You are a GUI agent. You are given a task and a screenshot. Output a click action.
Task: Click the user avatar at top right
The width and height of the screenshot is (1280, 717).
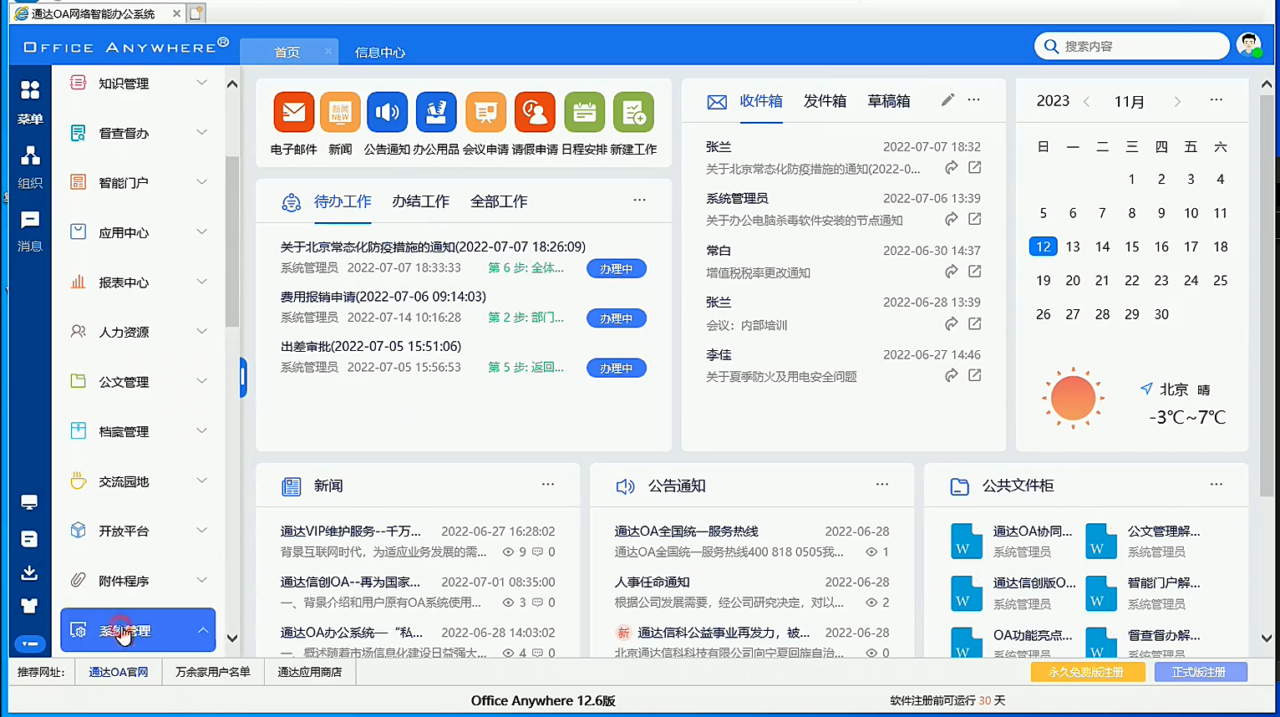point(1248,45)
